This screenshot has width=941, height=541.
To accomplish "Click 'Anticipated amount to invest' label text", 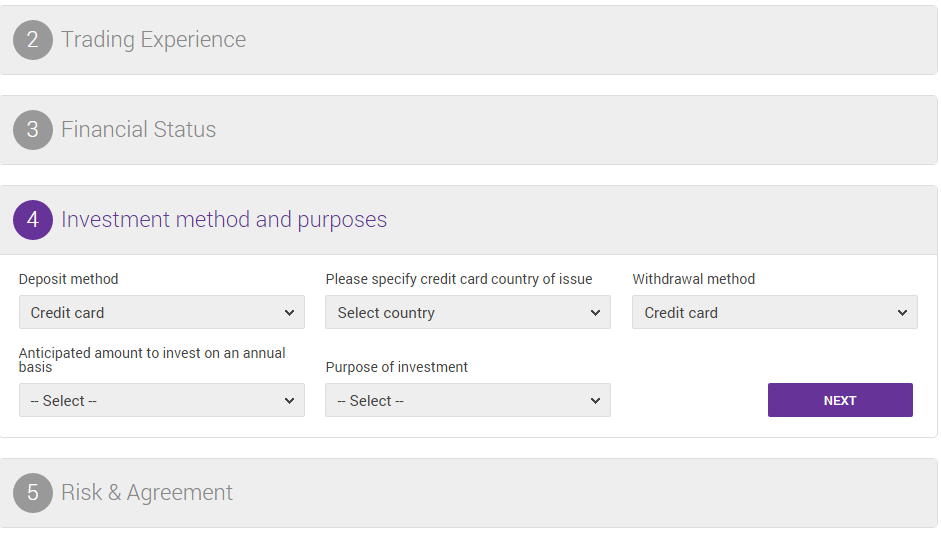I will coord(152,360).
